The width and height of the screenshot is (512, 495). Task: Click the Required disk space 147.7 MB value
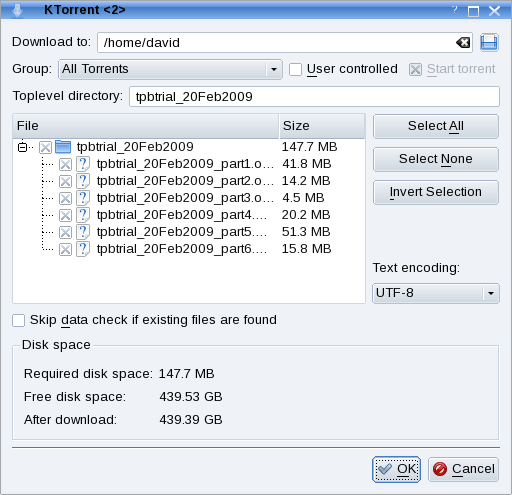coord(186,374)
